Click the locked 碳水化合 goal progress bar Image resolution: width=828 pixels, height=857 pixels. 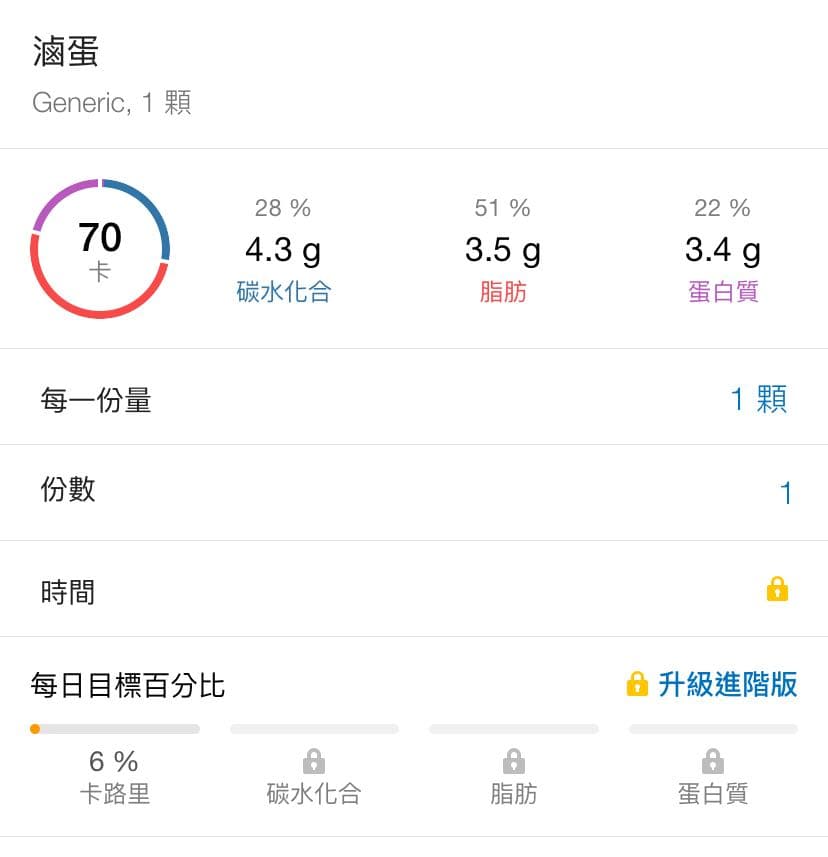pyautogui.click(x=314, y=729)
